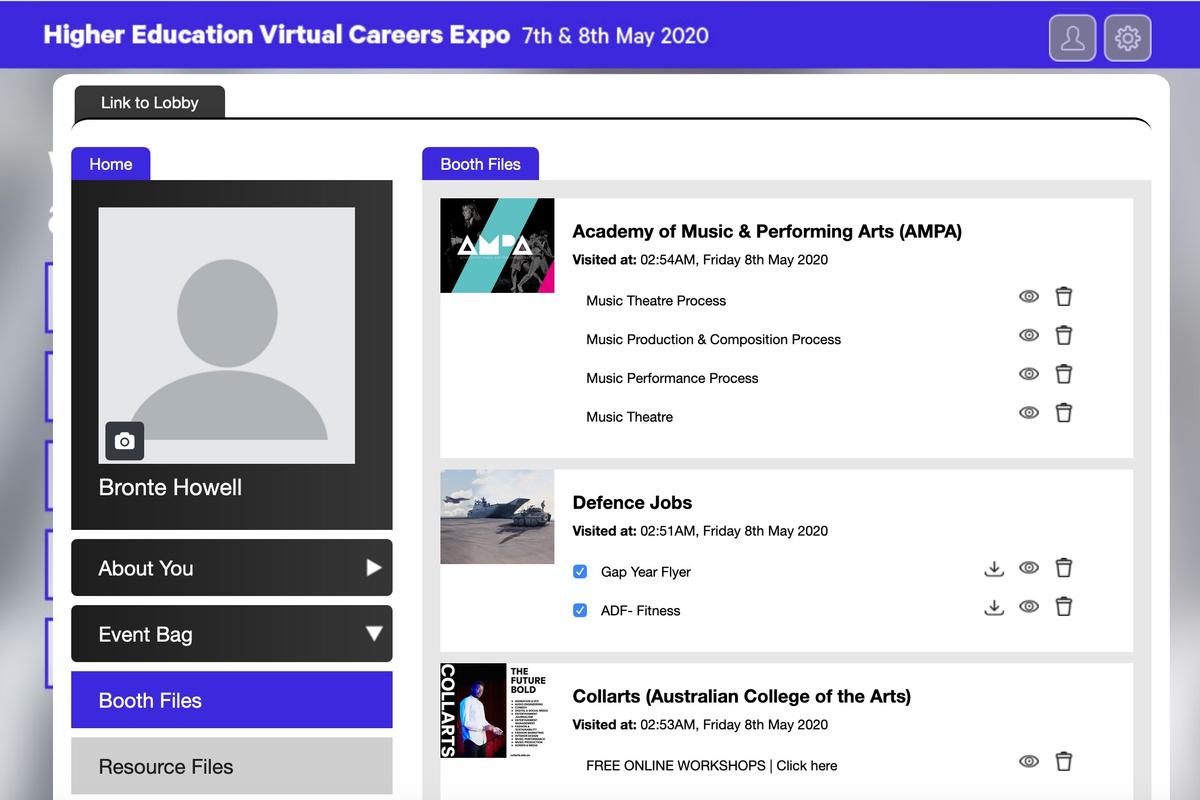
Task: Open the ADF- Fitness file name
Action: click(x=640, y=610)
